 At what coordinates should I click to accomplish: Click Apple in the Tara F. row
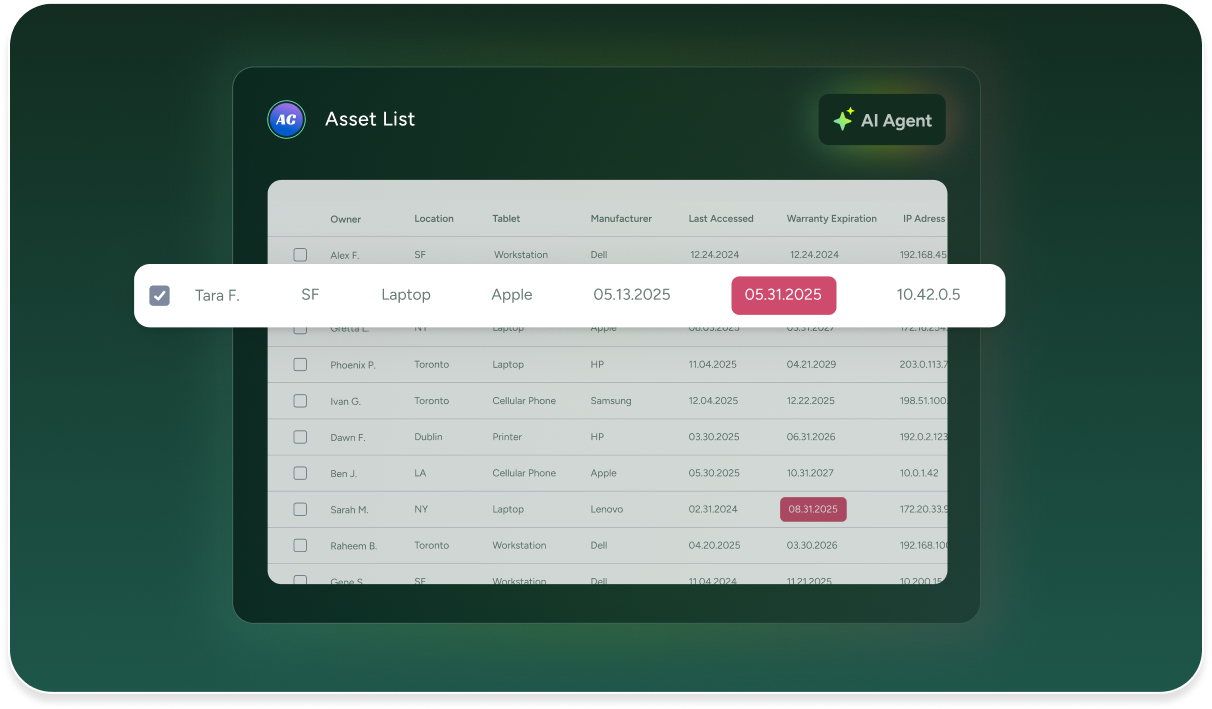[x=512, y=295]
